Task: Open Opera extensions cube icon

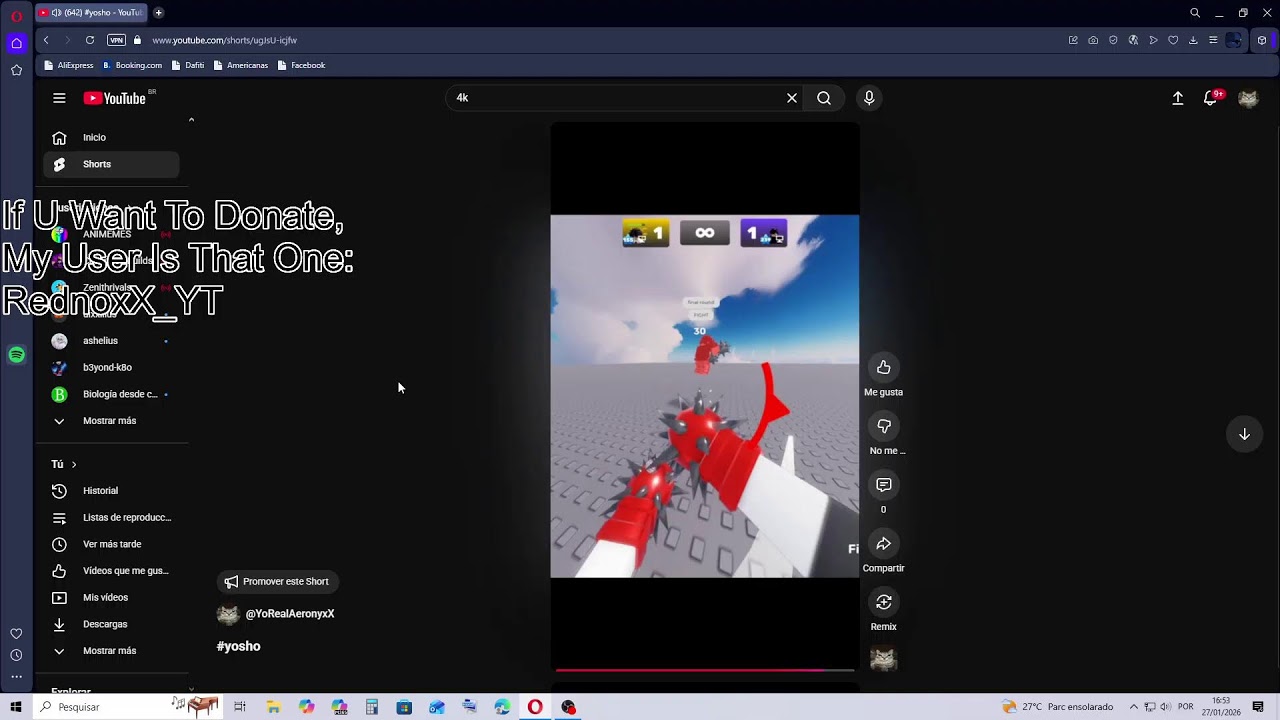Action: [1262, 40]
